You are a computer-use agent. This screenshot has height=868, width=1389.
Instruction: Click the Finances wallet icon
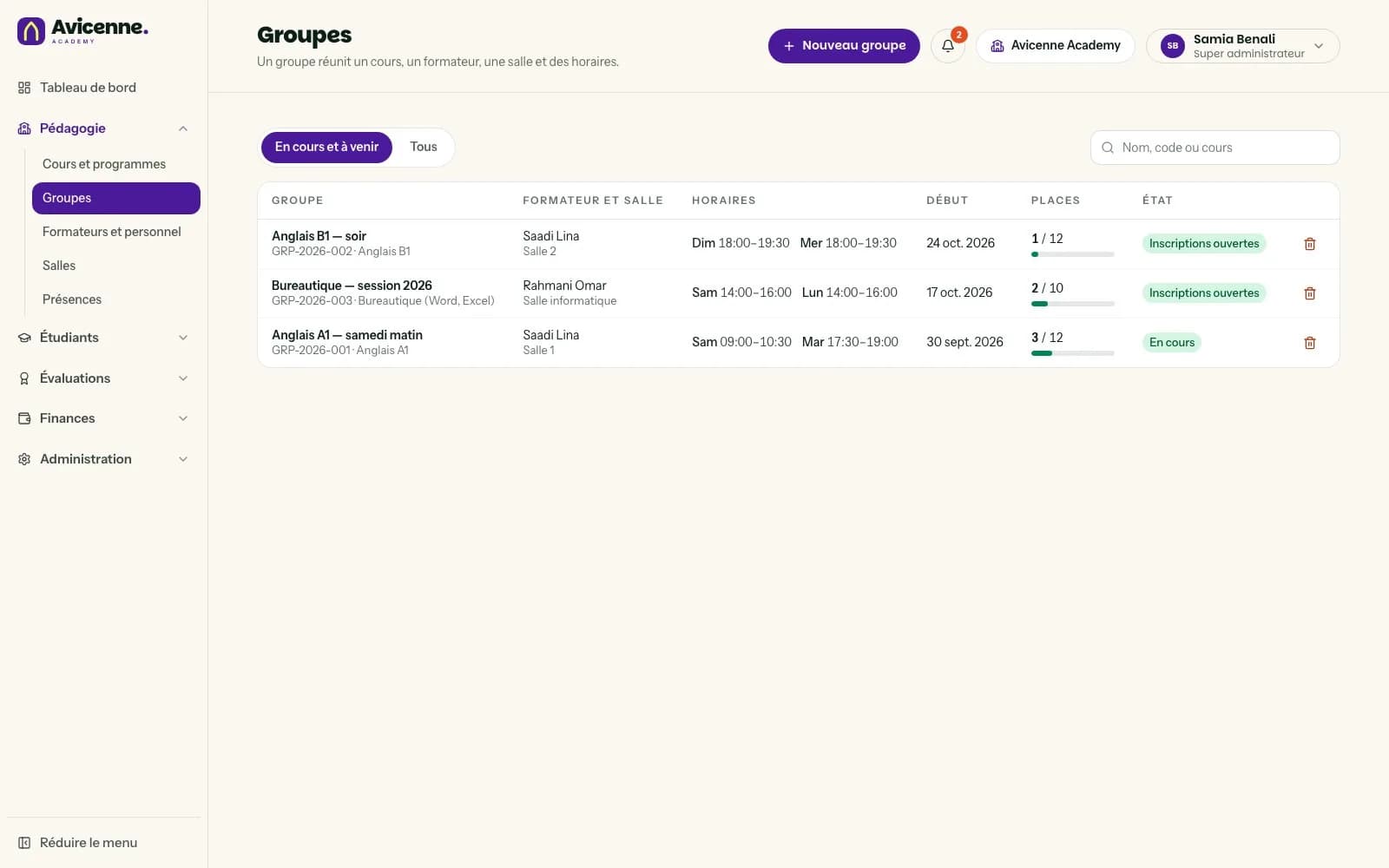tap(24, 418)
